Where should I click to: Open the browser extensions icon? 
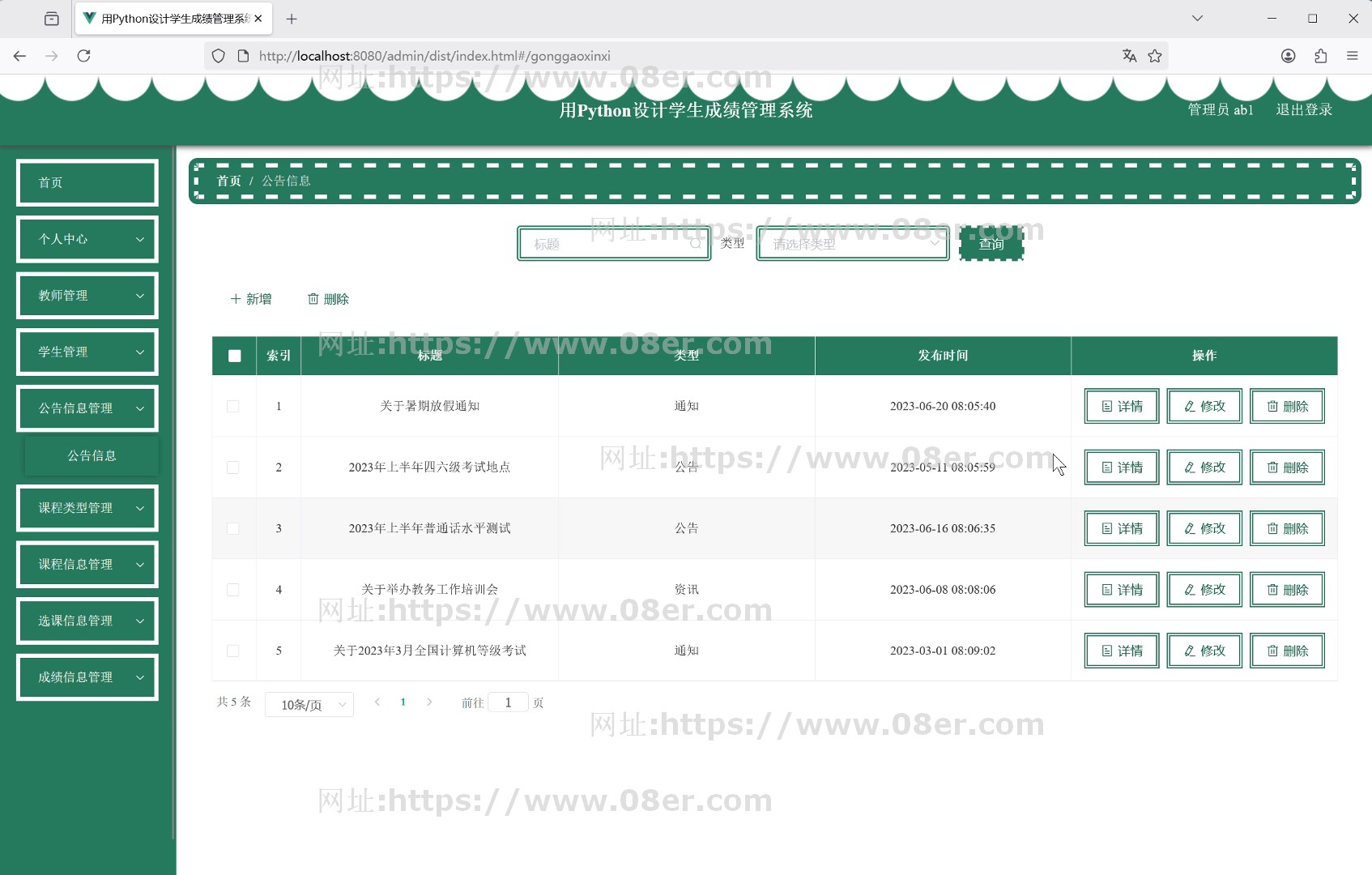tap(1320, 56)
